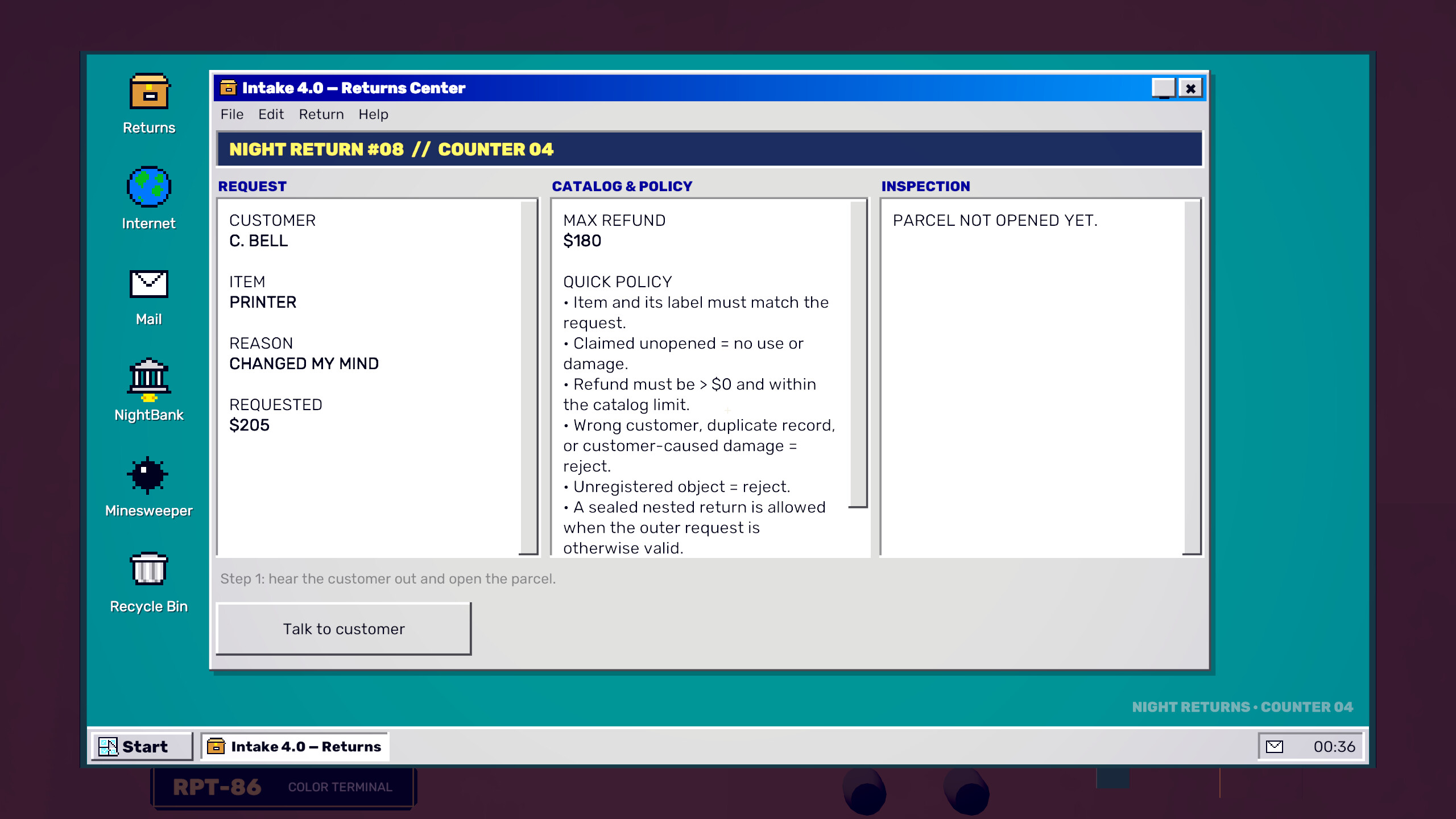Click the REQUEST section label
1456x819 pixels.
point(252,186)
